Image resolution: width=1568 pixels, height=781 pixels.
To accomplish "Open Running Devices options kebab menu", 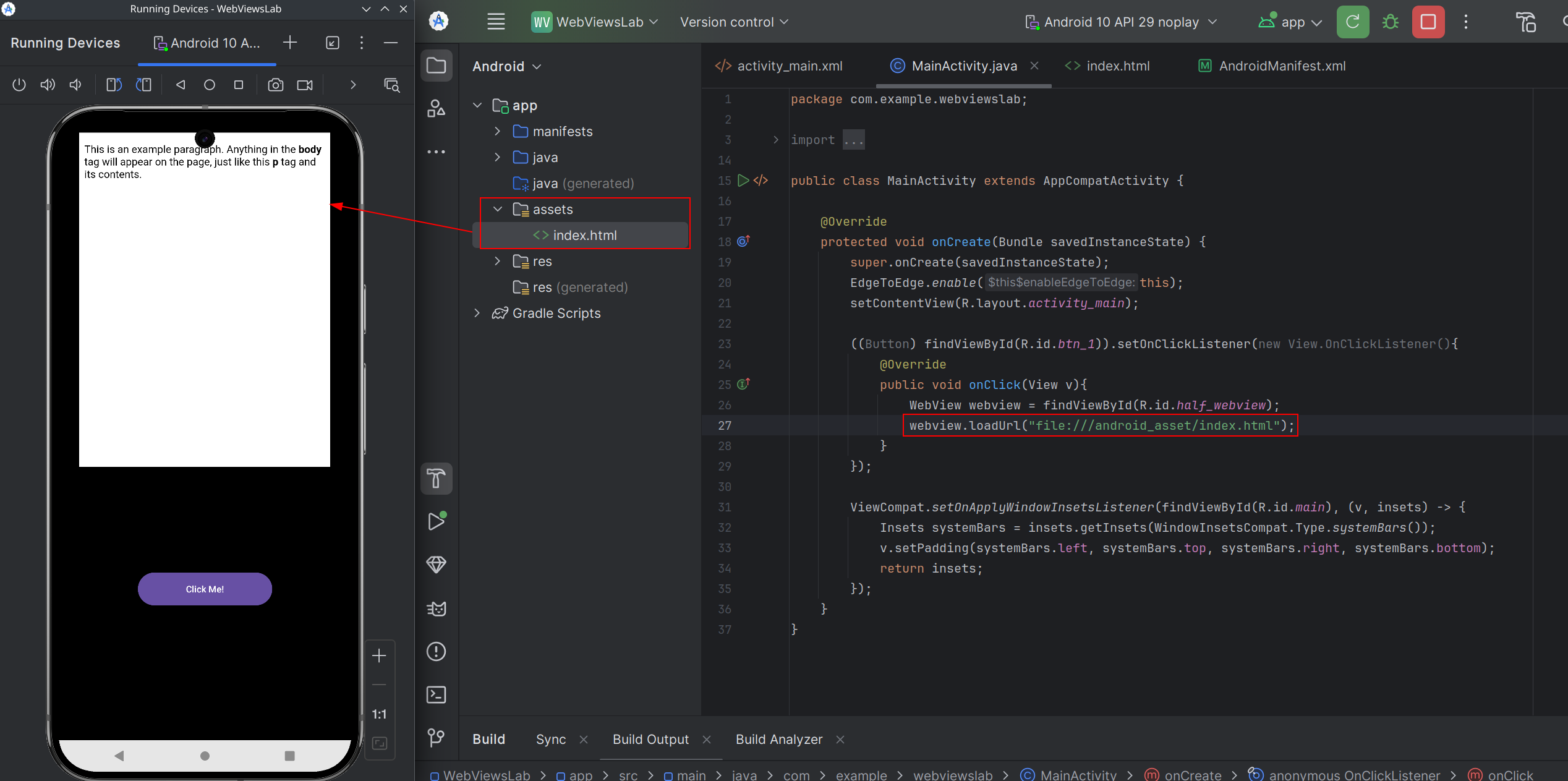I will (362, 43).
